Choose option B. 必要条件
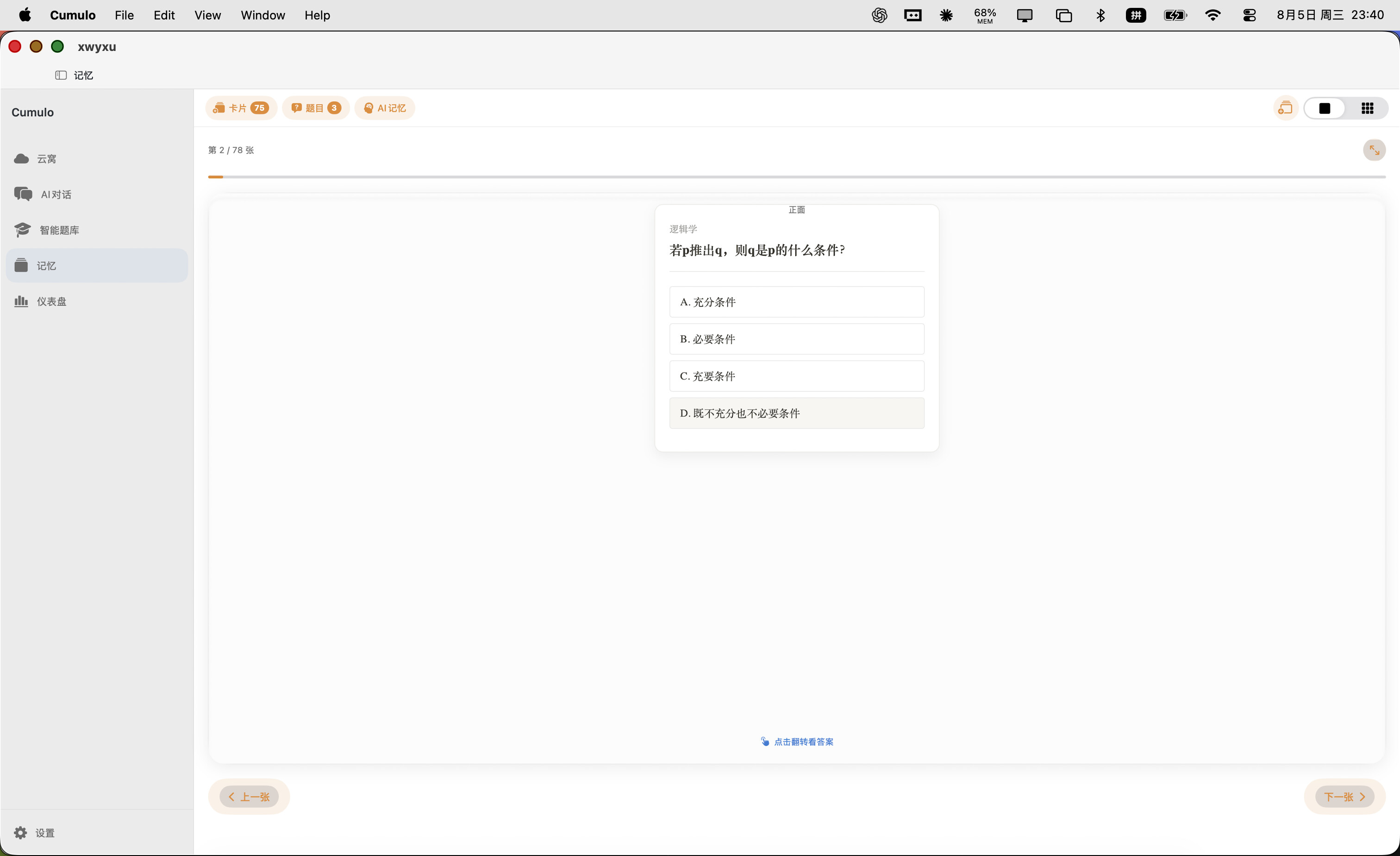 797,339
